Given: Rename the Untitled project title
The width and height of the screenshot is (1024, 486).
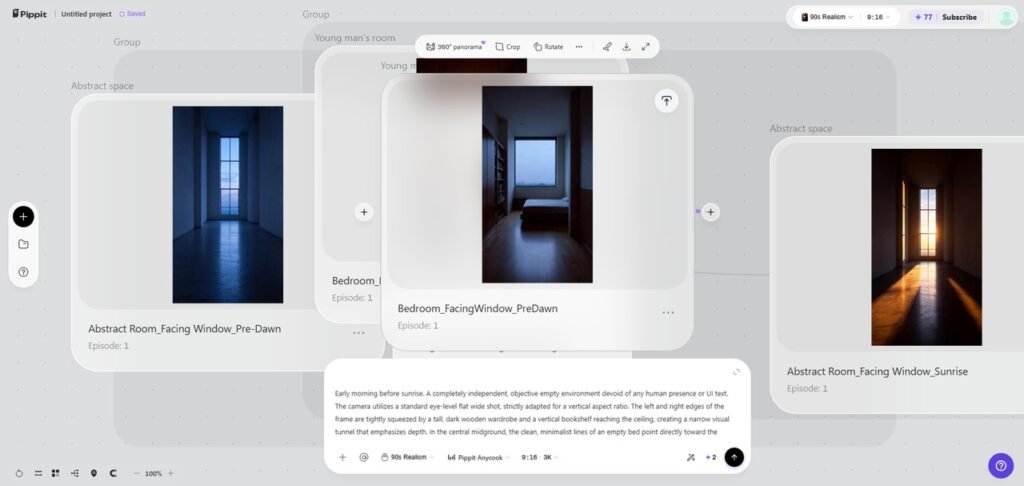Looking at the screenshot, I should 86,14.
